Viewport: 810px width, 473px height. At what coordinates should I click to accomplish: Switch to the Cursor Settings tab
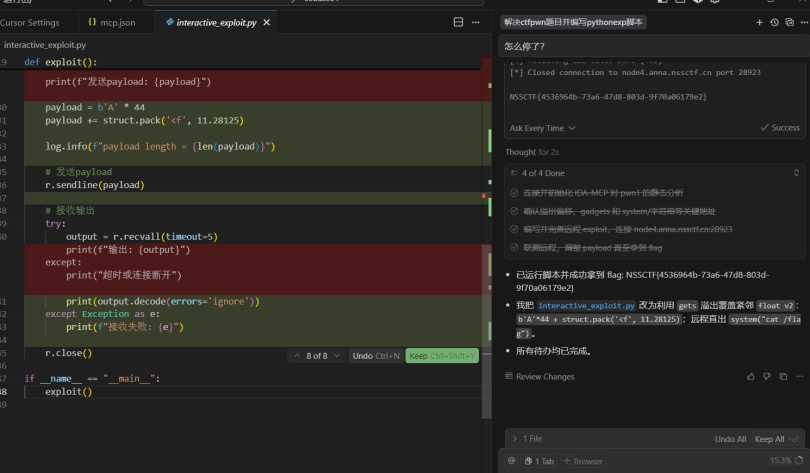click(x=30, y=22)
